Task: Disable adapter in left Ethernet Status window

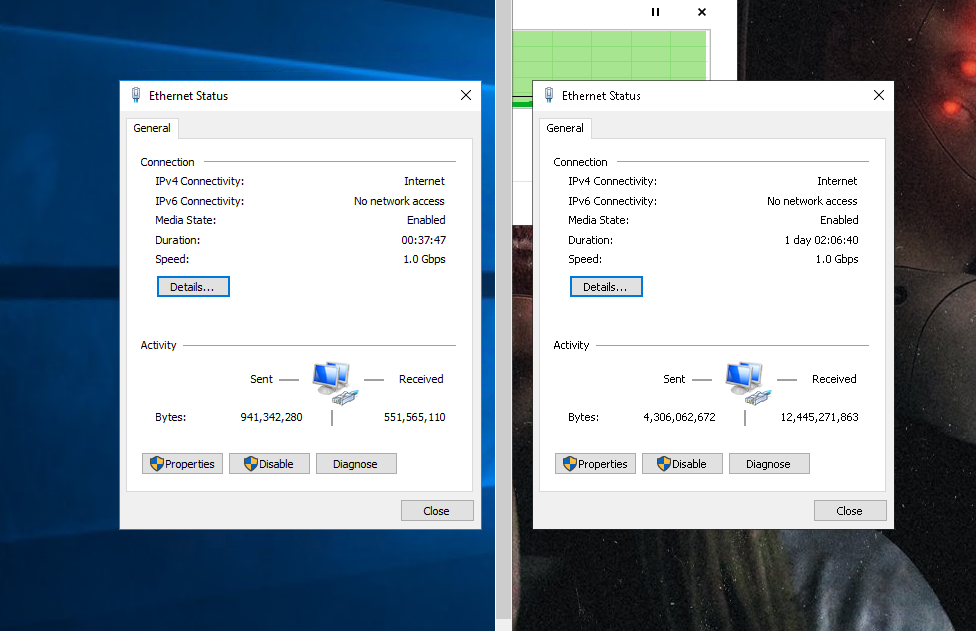Action: (269, 464)
